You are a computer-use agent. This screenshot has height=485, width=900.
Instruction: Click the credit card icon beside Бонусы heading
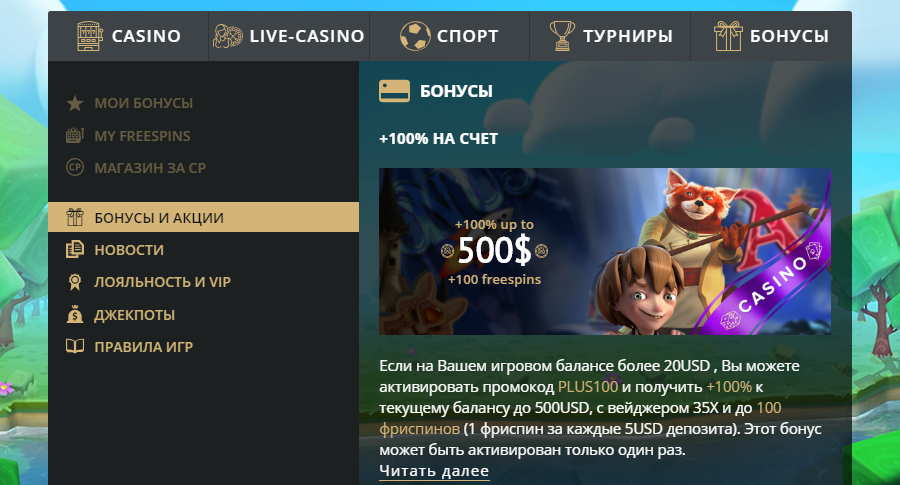point(394,91)
